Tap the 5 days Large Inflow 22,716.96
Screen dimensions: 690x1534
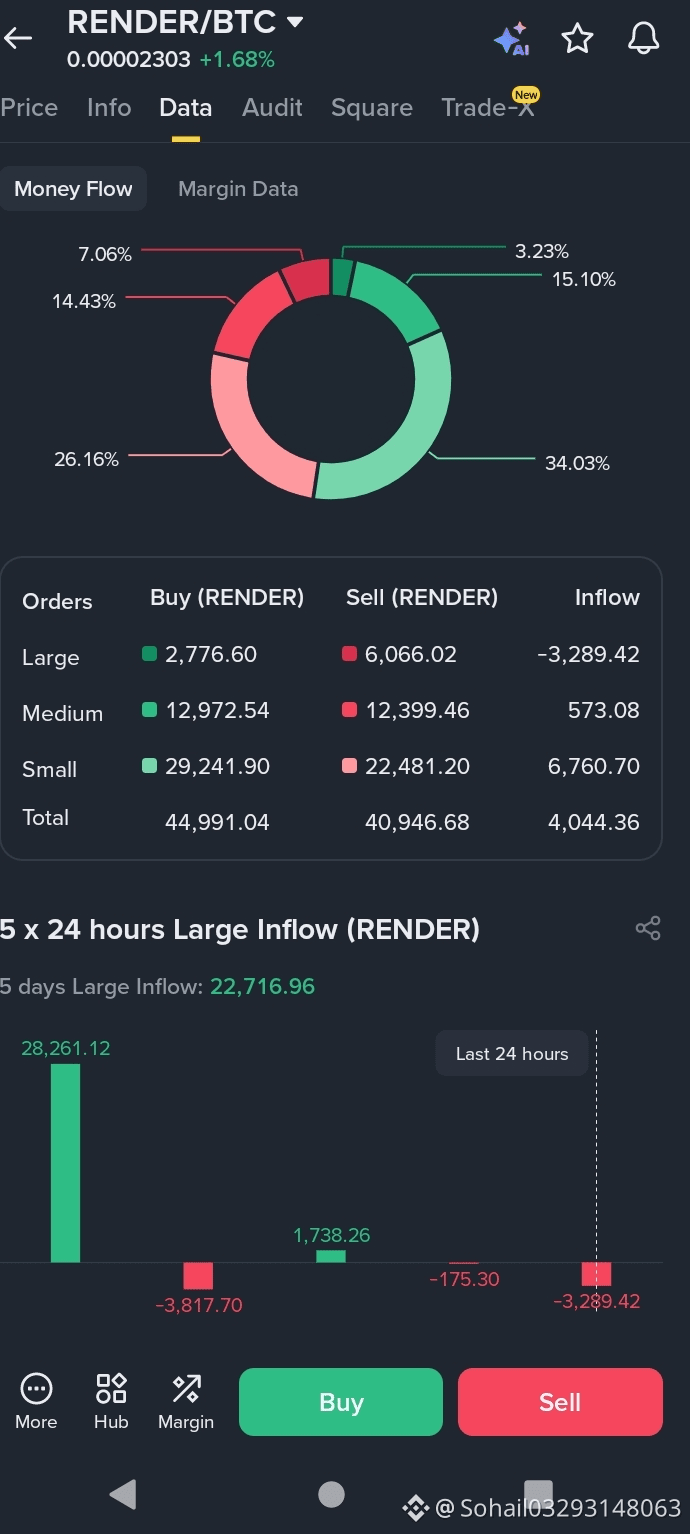262,986
